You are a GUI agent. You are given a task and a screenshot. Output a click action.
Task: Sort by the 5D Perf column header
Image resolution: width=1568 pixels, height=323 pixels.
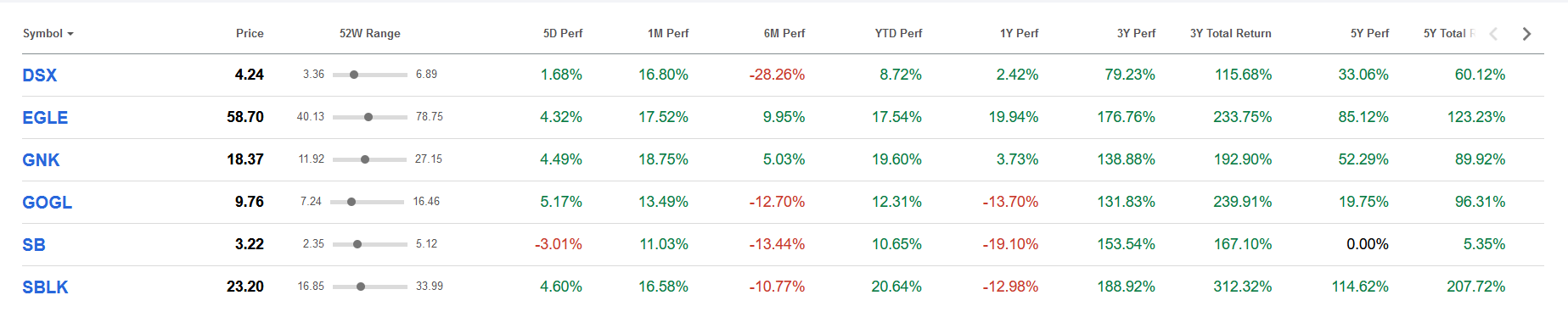563,34
